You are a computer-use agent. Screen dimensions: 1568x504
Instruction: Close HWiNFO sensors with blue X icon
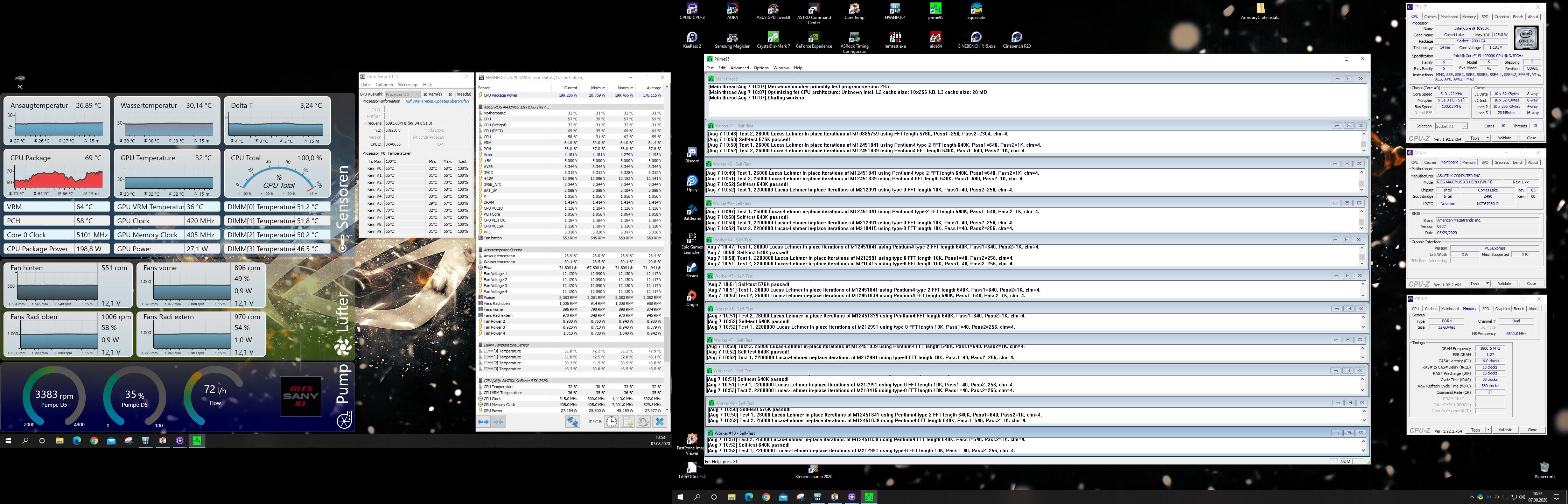659,421
